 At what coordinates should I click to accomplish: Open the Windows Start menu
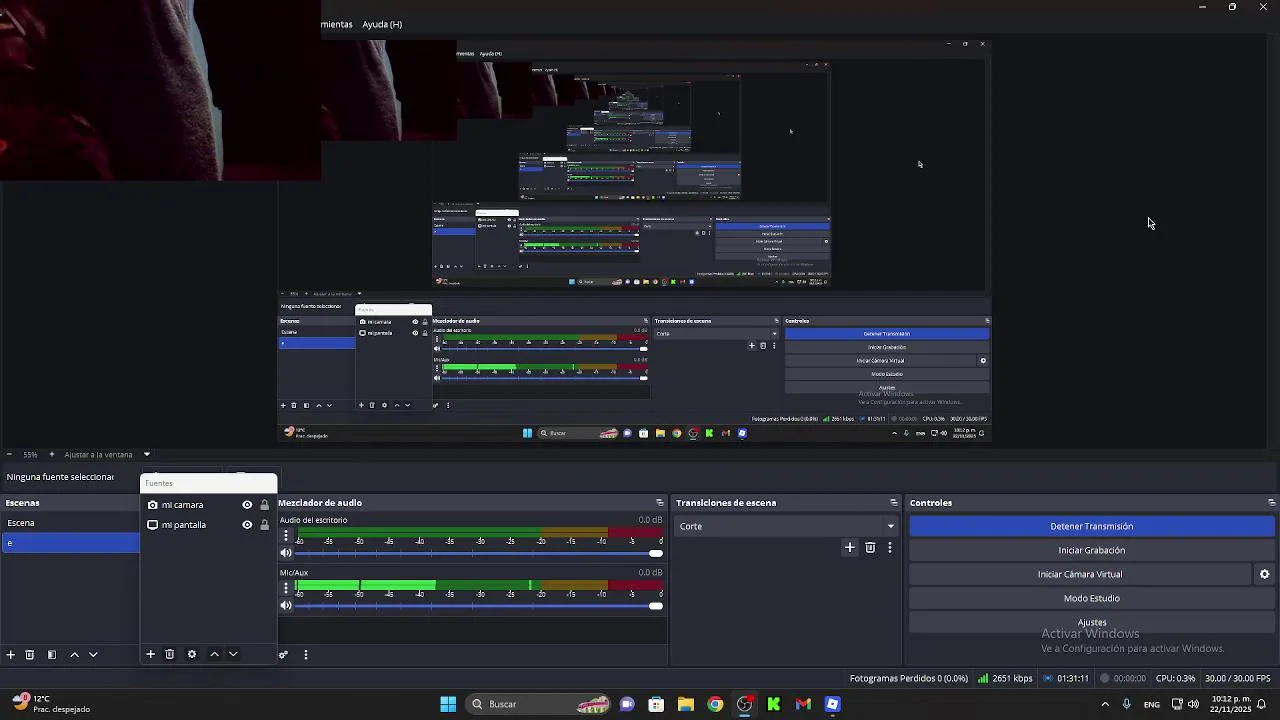(448, 704)
